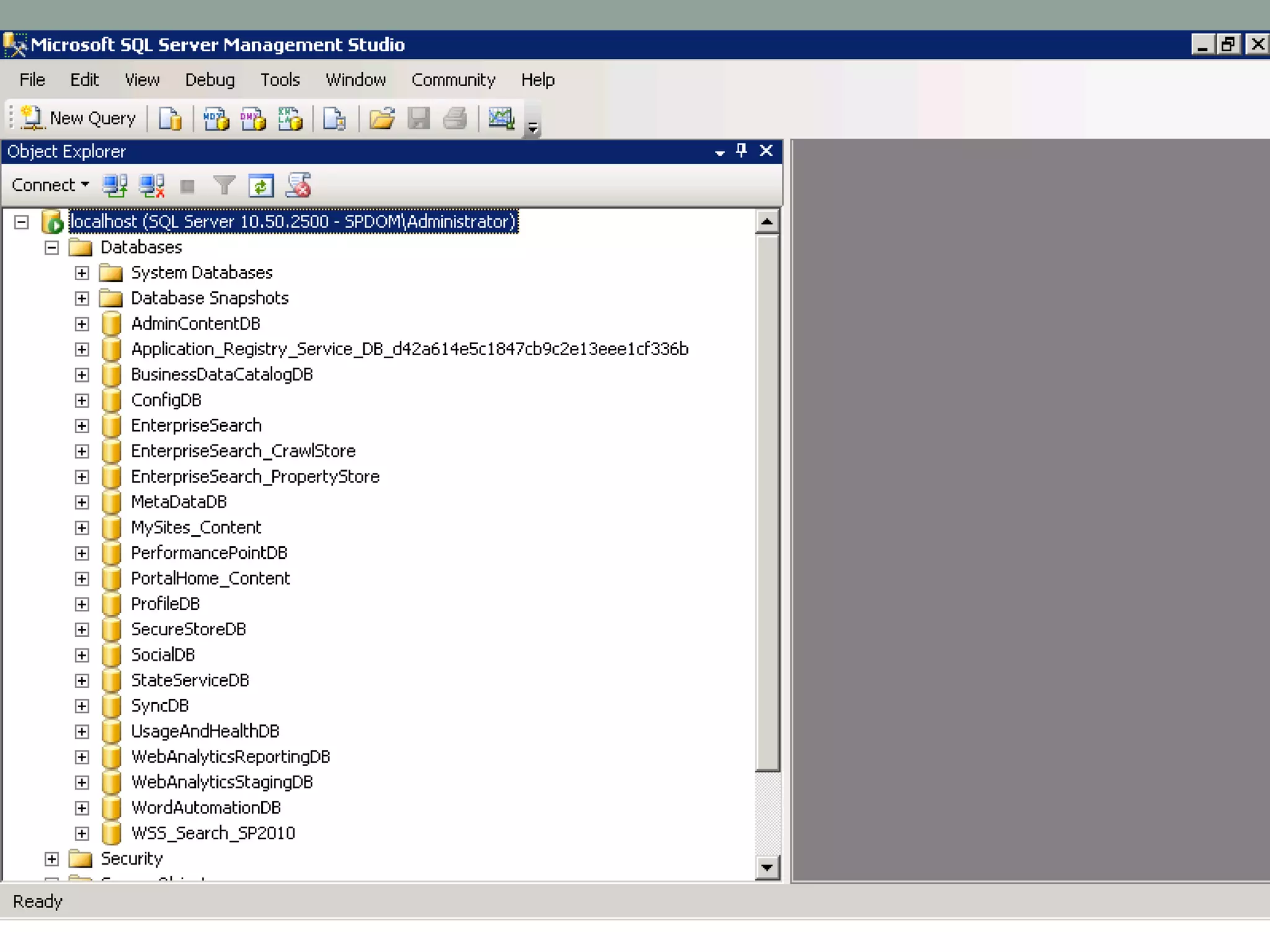Select WebAnalyticsStagingDB database
Viewport: 1270px width, 952px height.
(222, 782)
